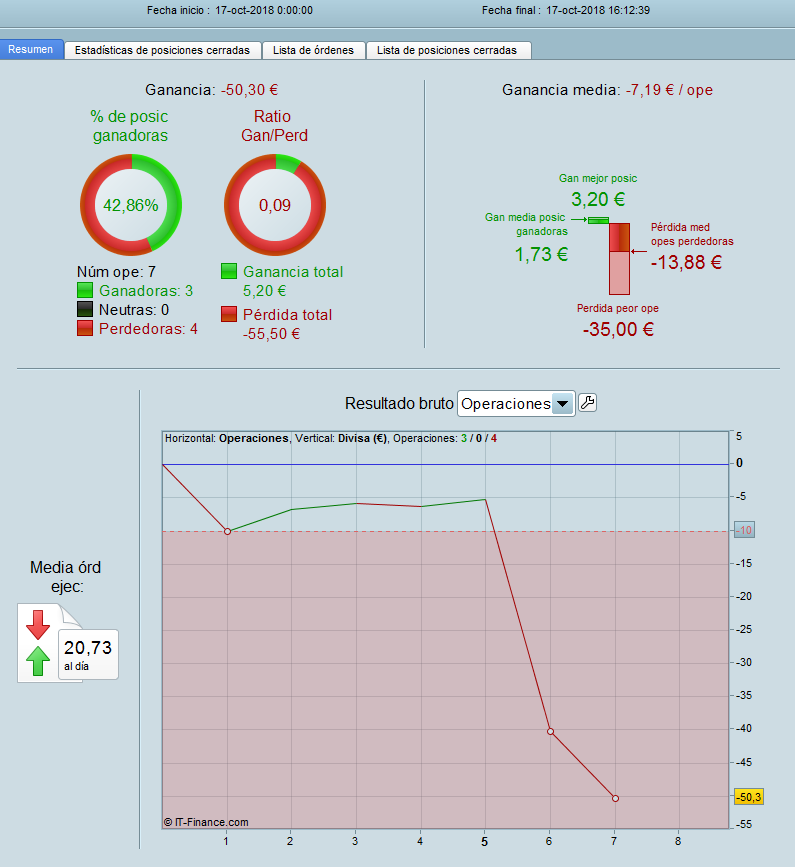This screenshot has width=795, height=867.
Task: Click the orders executed arrows icon
Action: point(39,643)
